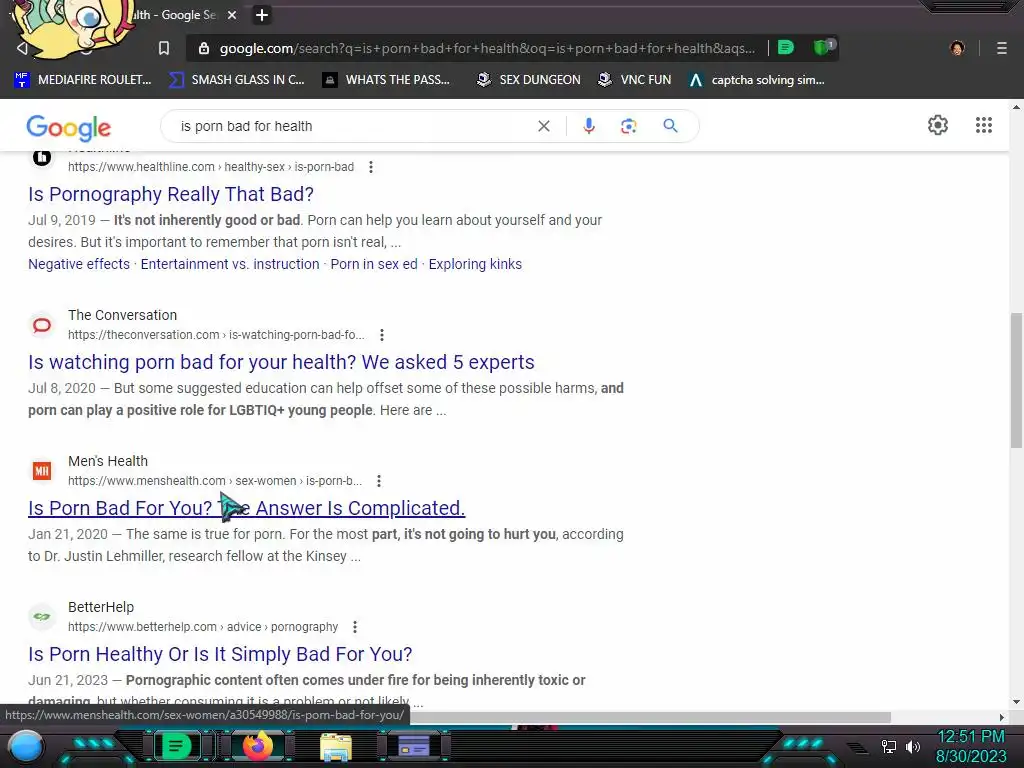Click the healthline.com URL breadcrumb
Image resolution: width=1024 pixels, height=768 pixels.
[x=211, y=167]
